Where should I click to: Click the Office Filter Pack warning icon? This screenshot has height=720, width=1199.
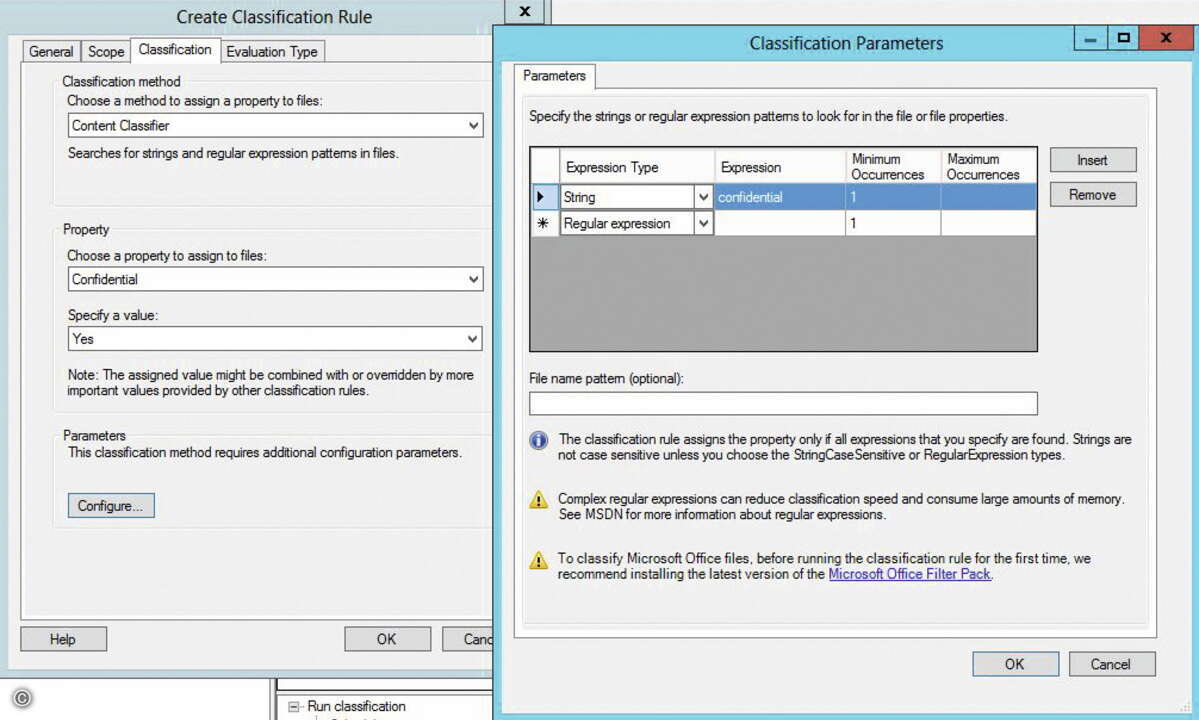click(538, 560)
